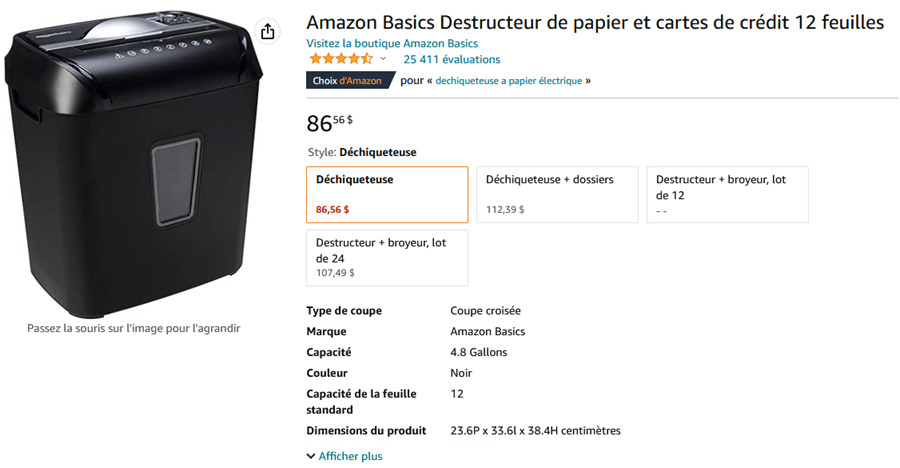Click the Afficher plus chevron icon

click(x=311, y=456)
